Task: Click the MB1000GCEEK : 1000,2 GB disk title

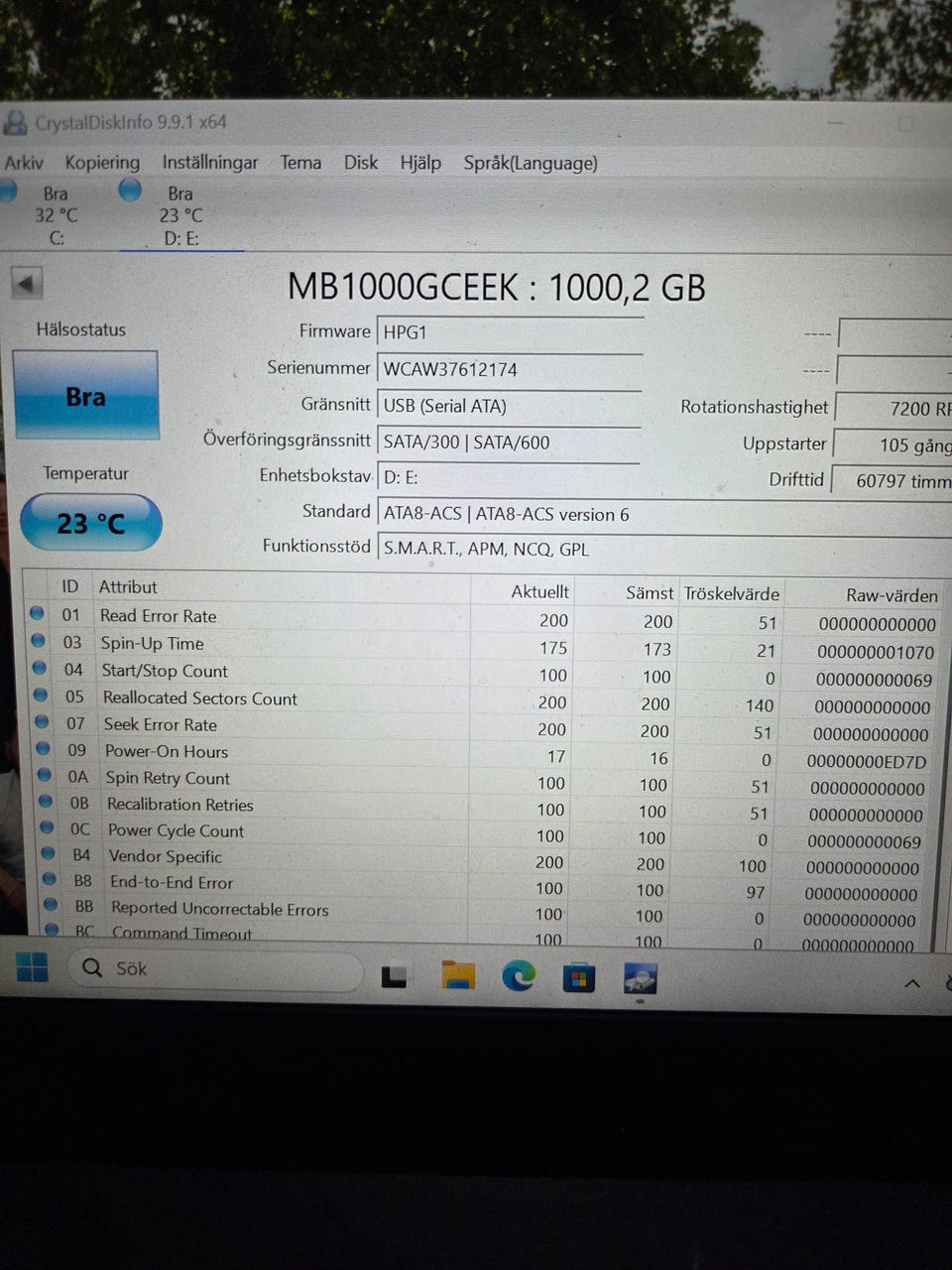Action: tap(497, 288)
